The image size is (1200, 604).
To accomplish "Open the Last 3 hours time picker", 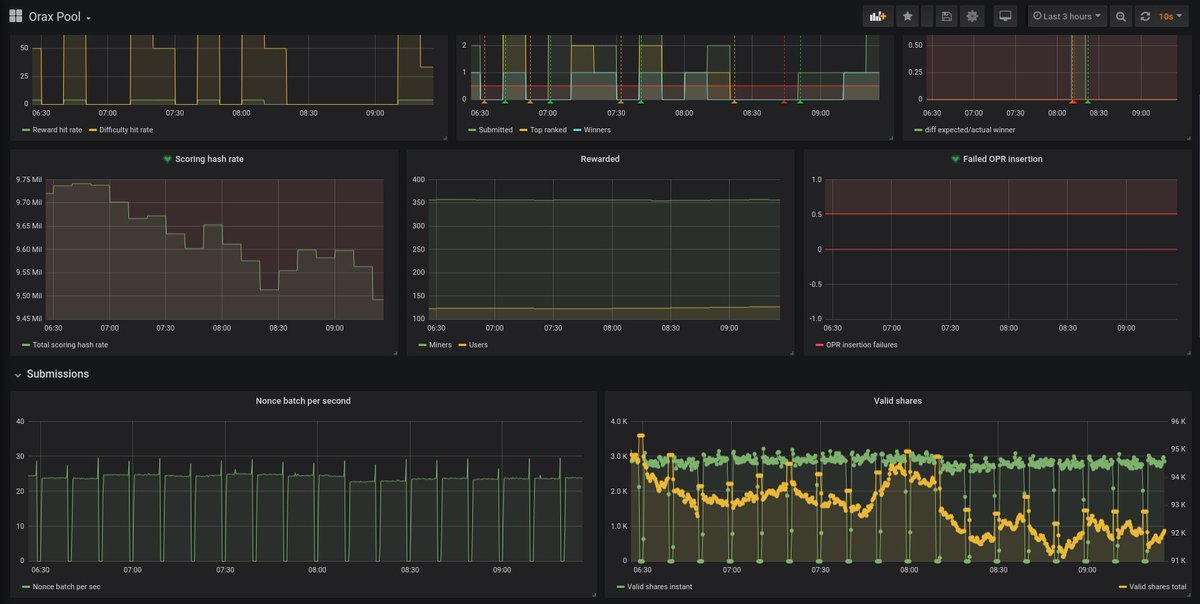I will pyautogui.click(x=1068, y=16).
